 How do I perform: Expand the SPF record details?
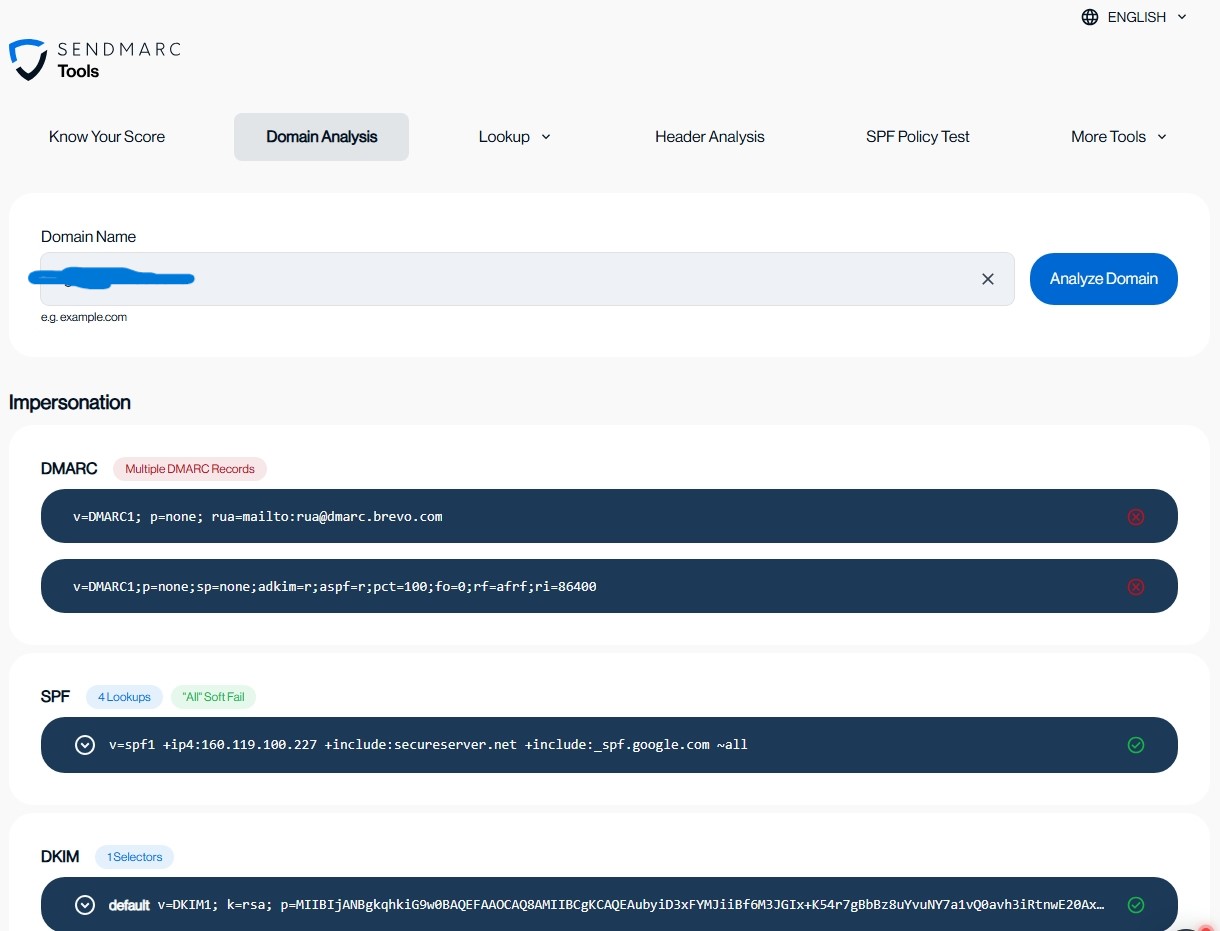click(85, 745)
